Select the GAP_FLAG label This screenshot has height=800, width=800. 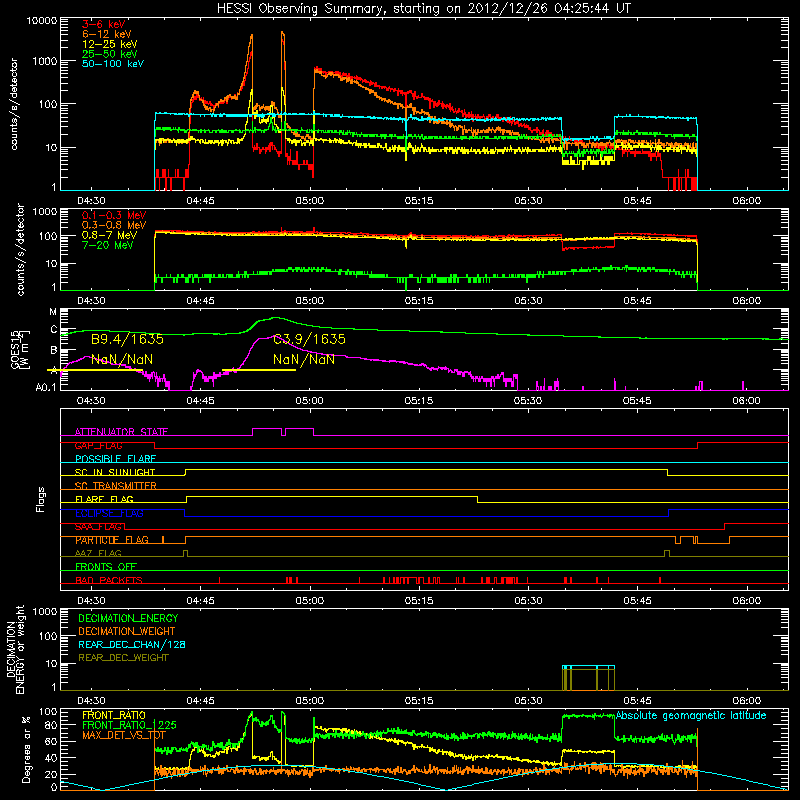click(98, 445)
